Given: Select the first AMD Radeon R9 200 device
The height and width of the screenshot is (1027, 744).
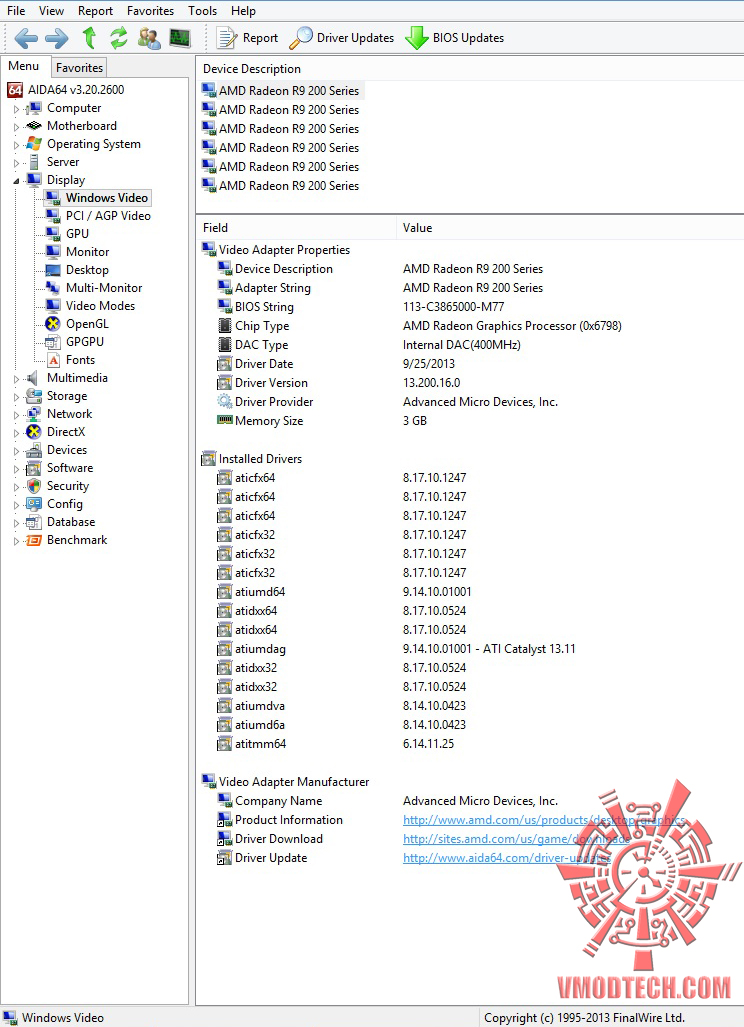Looking at the screenshot, I should click(281, 90).
